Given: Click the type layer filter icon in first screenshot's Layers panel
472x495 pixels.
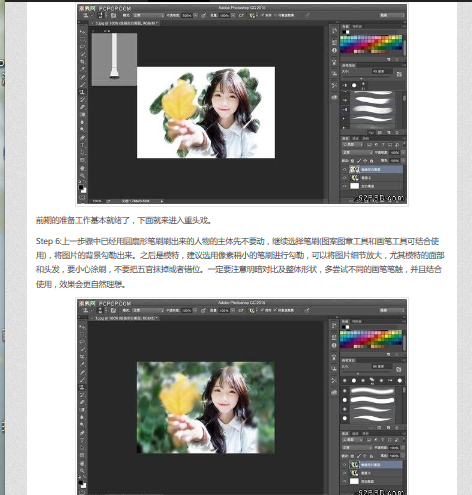Looking at the screenshot, I should pyautogui.click(x=383, y=145).
